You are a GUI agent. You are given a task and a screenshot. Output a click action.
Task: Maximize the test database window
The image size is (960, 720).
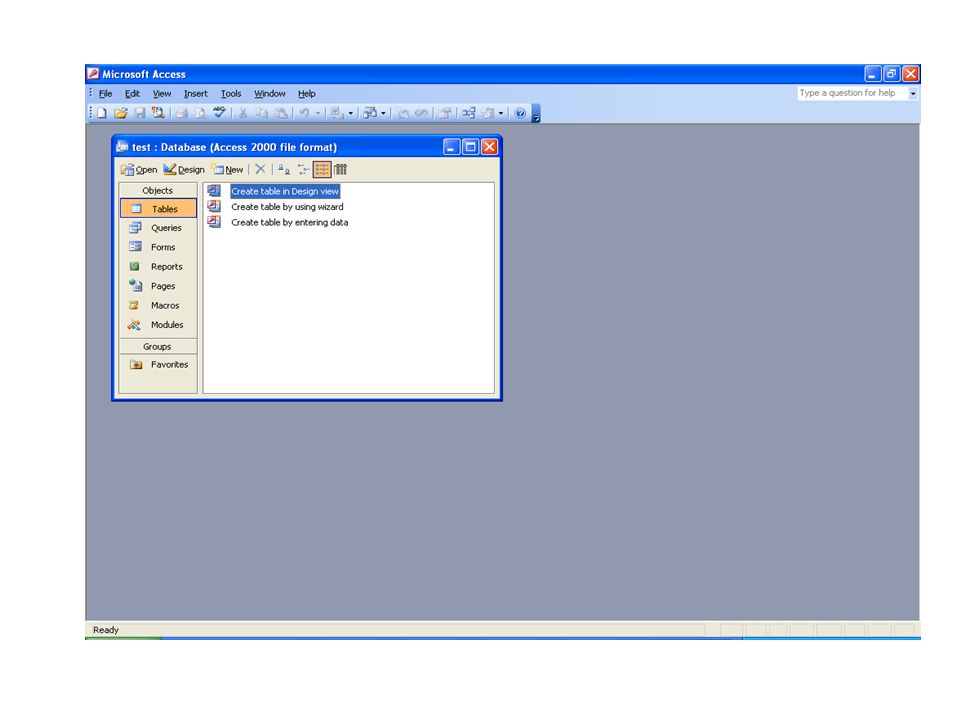(470, 147)
